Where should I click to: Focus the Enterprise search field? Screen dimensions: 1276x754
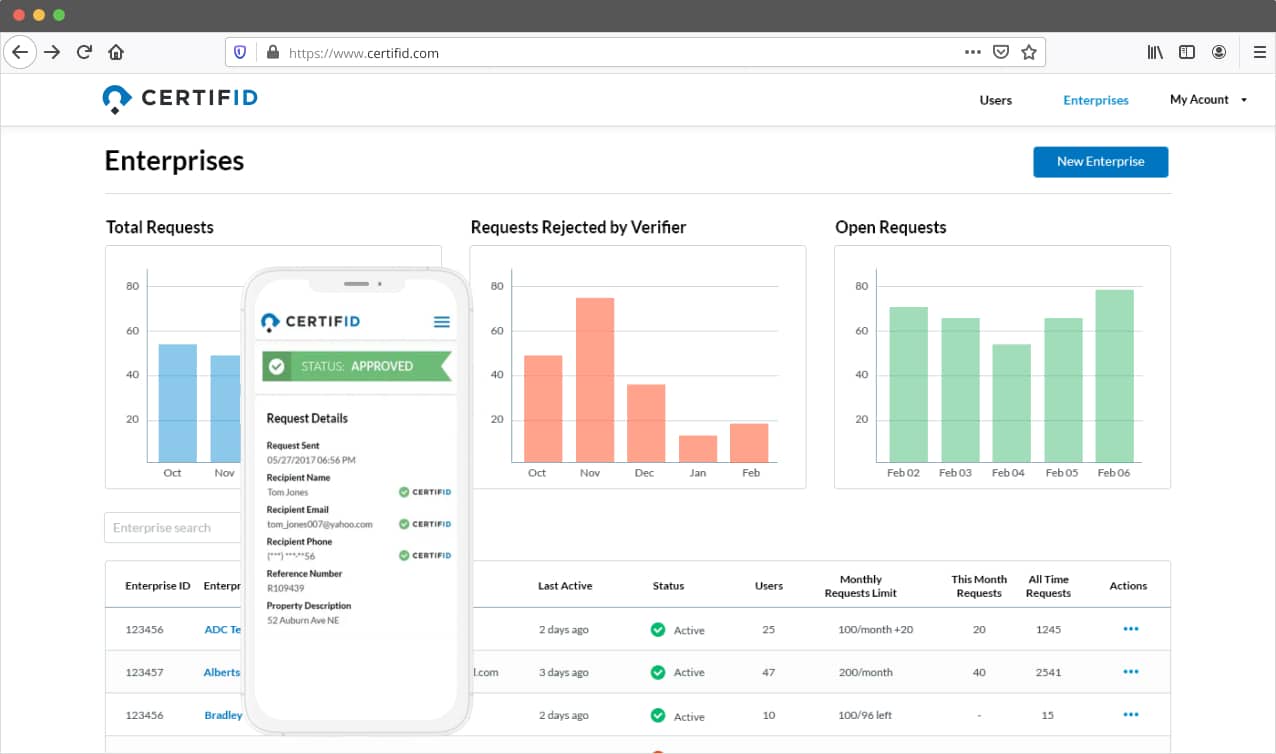pyautogui.click(x=174, y=528)
